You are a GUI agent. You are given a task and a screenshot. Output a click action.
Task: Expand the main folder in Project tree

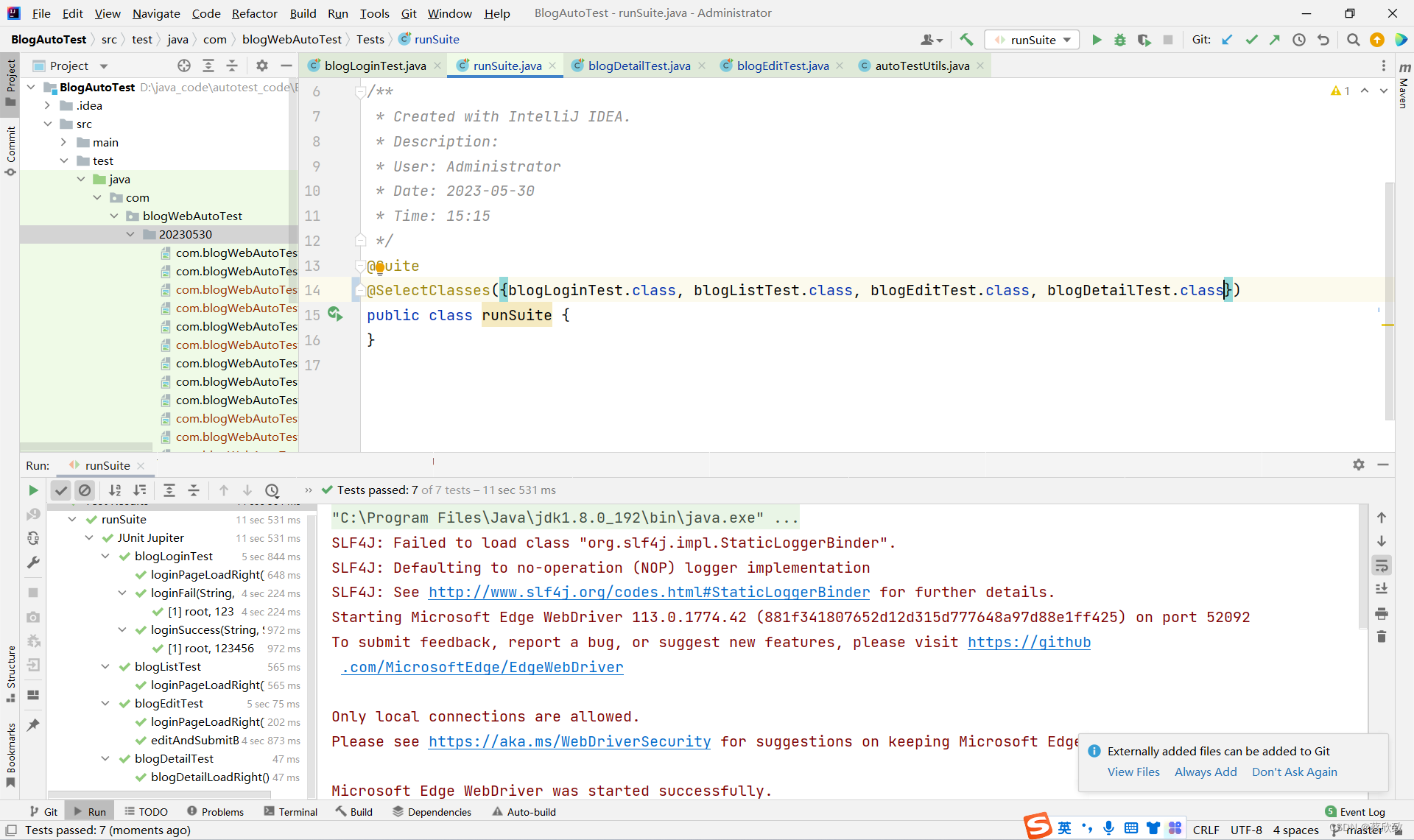click(x=64, y=142)
